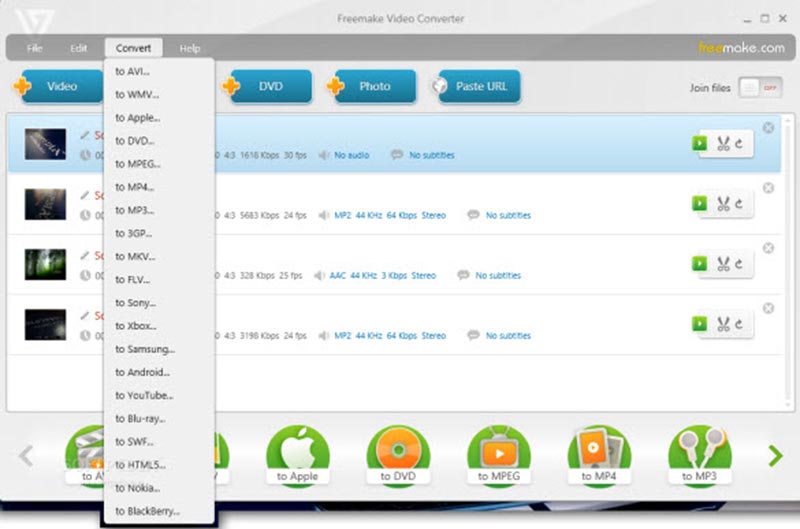This screenshot has height=529, width=800.
Task: Toggle the Join files switch
Action: click(x=759, y=88)
